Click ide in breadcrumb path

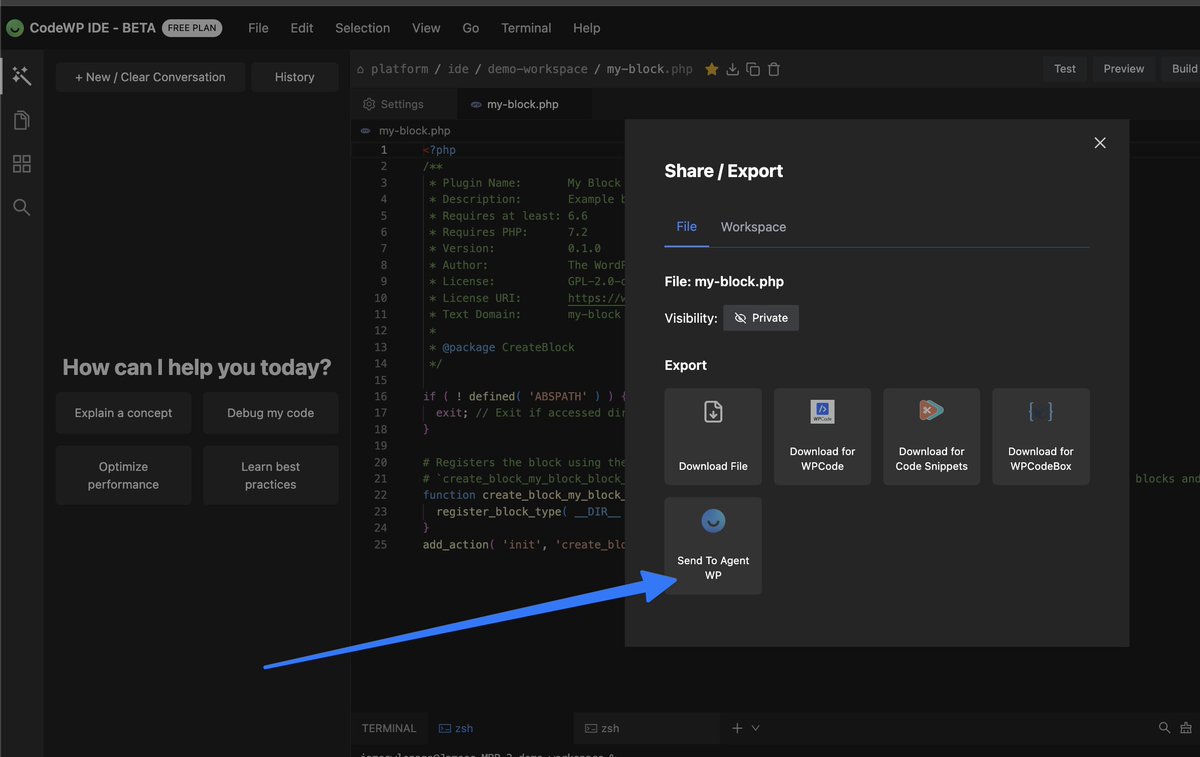tap(458, 69)
